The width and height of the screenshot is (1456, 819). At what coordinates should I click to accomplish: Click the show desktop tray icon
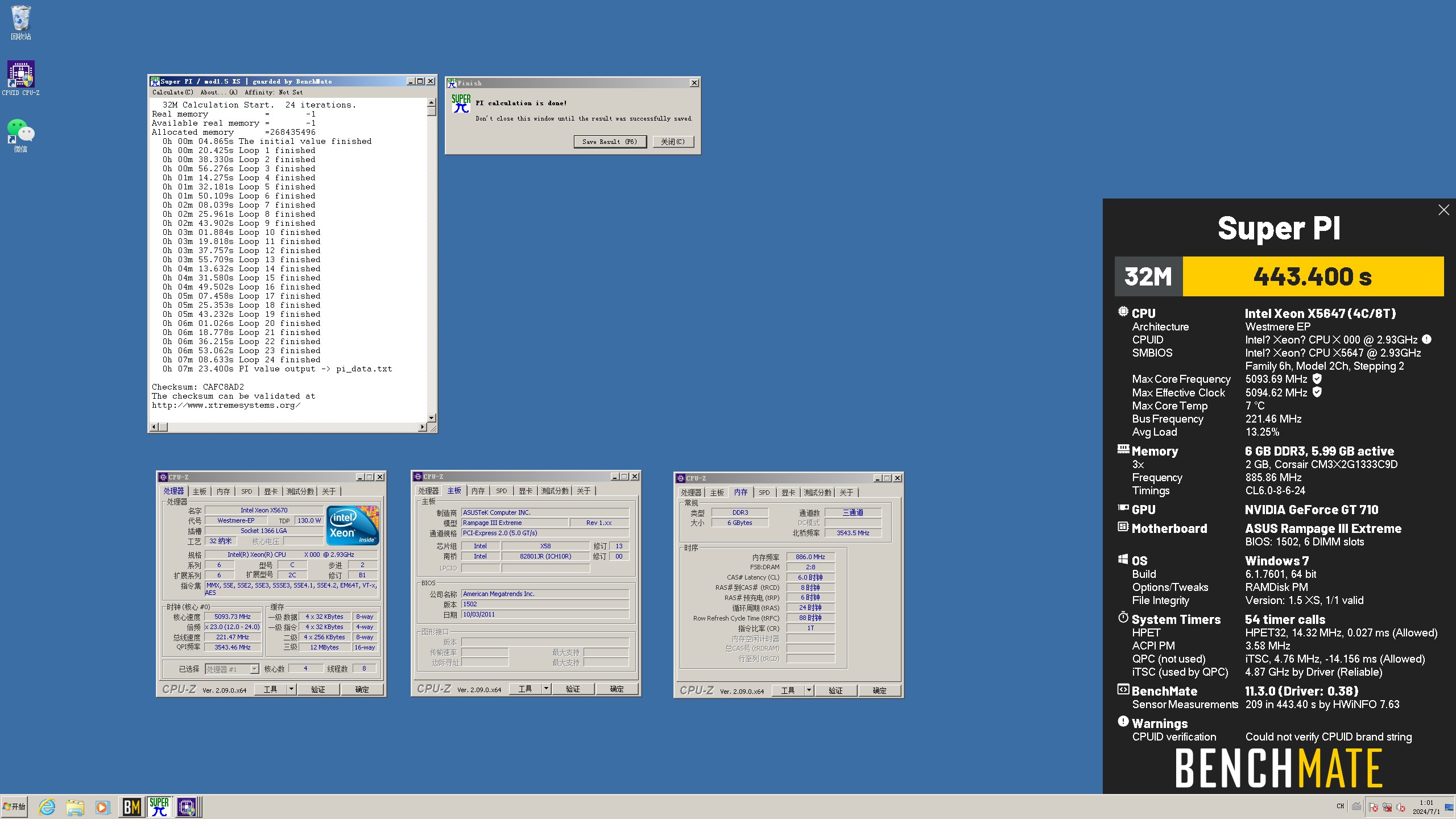pyautogui.click(x=1449, y=807)
